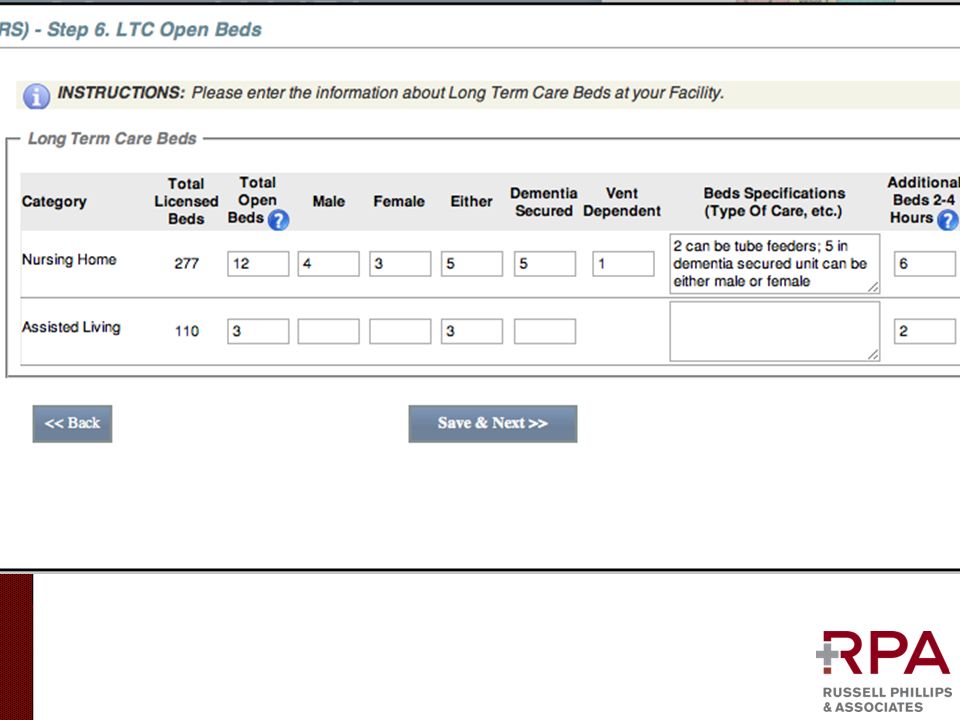Select Assisted Living Male beds field

(329, 331)
